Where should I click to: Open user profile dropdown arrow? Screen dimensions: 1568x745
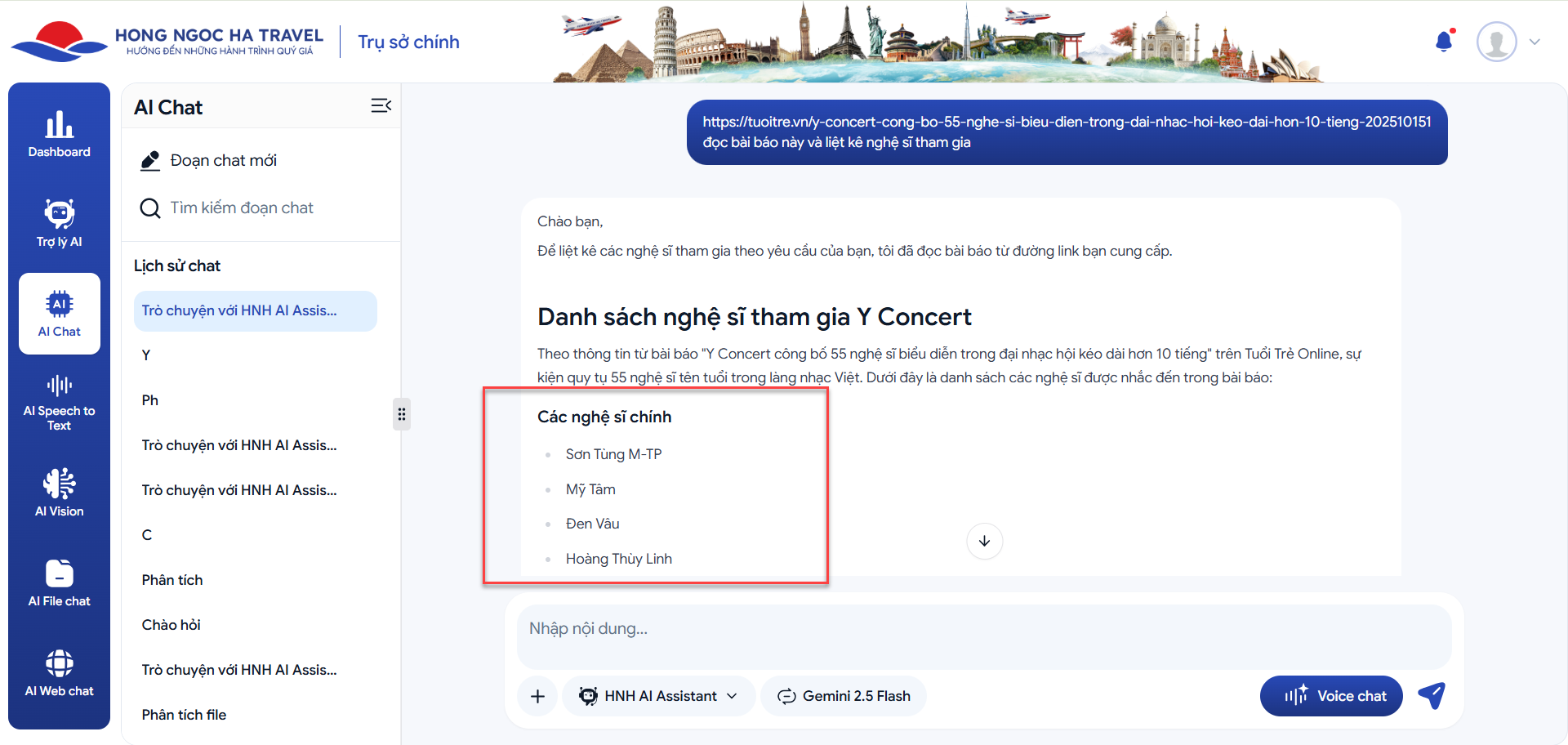(1535, 42)
